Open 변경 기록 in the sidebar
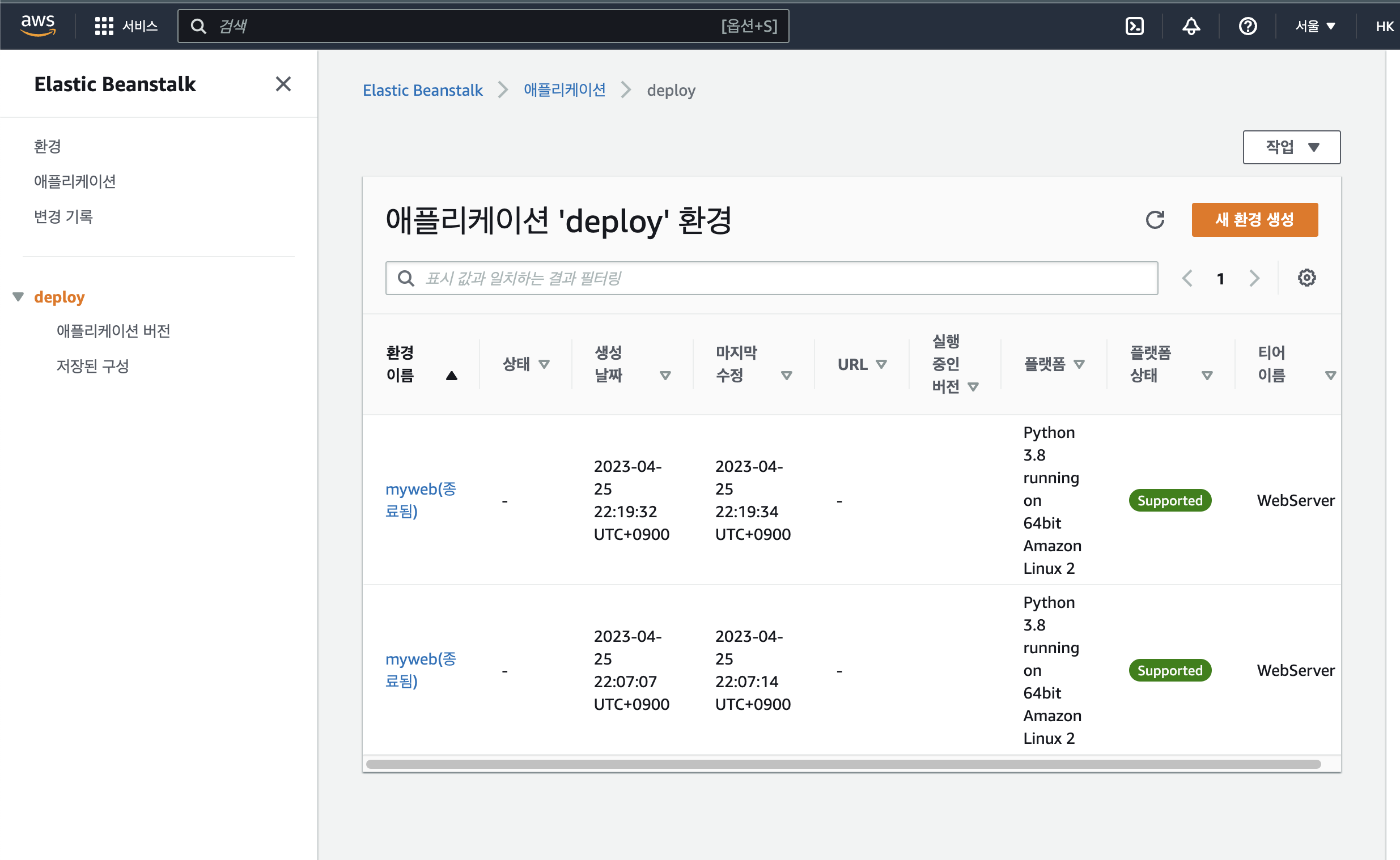The image size is (1400, 860). coord(63,217)
